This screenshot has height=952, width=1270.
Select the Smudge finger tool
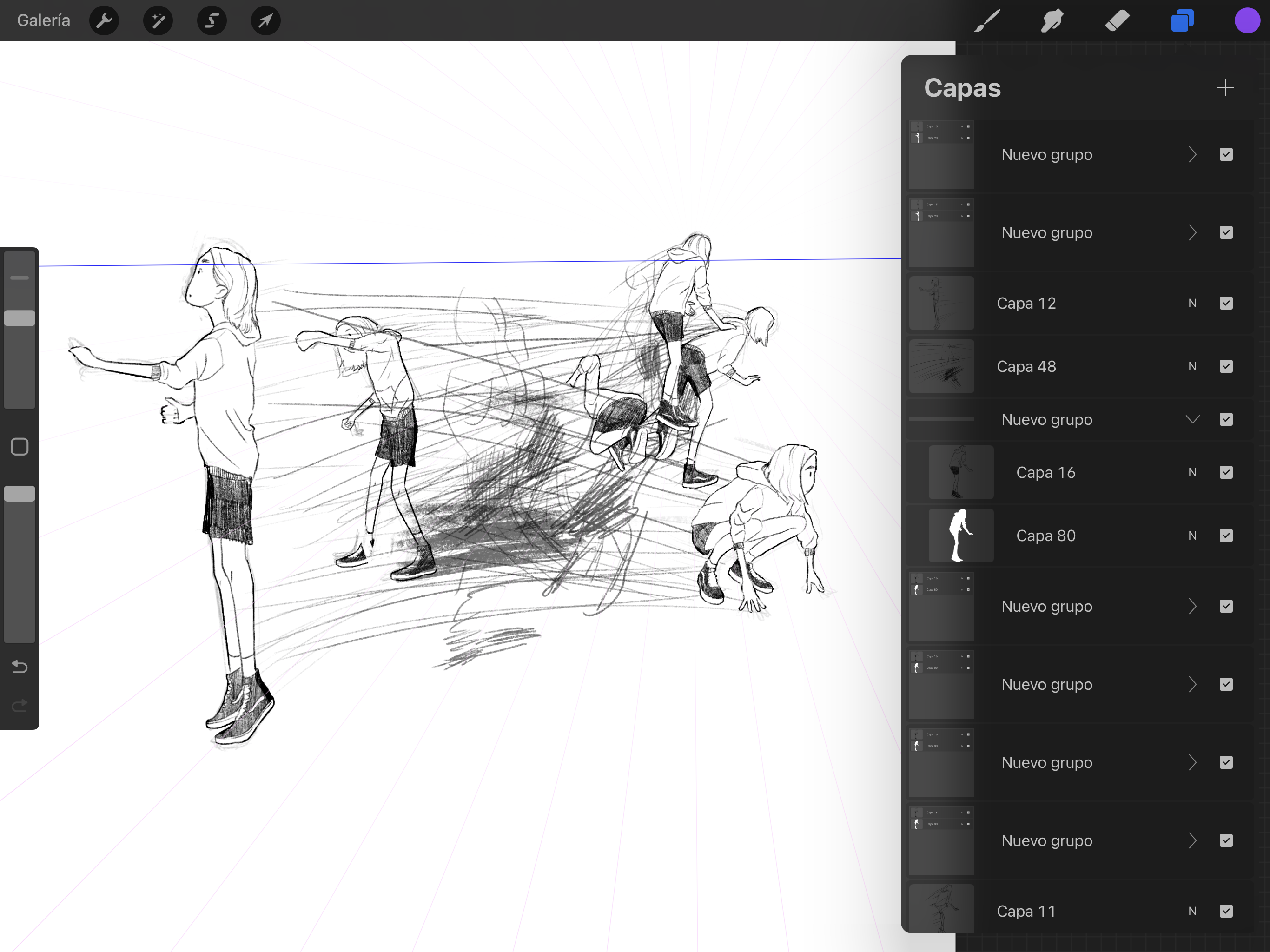click(1052, 20)
